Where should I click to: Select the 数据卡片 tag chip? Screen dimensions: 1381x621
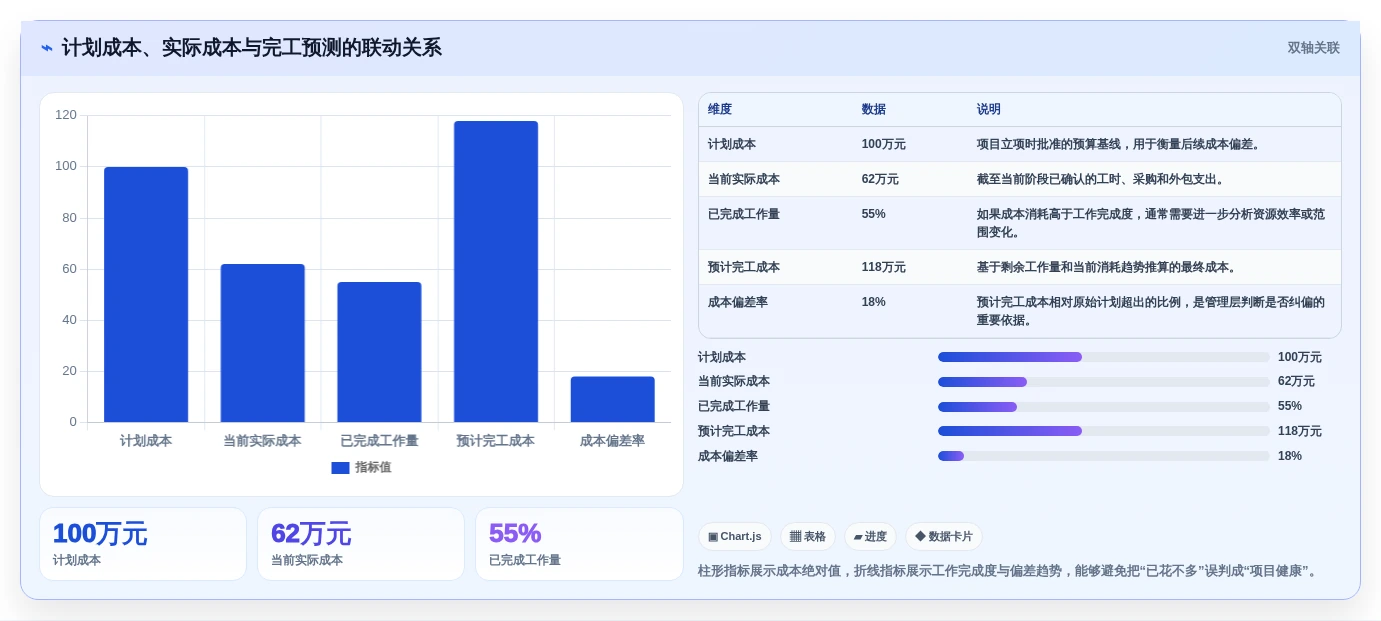[943, 537]
